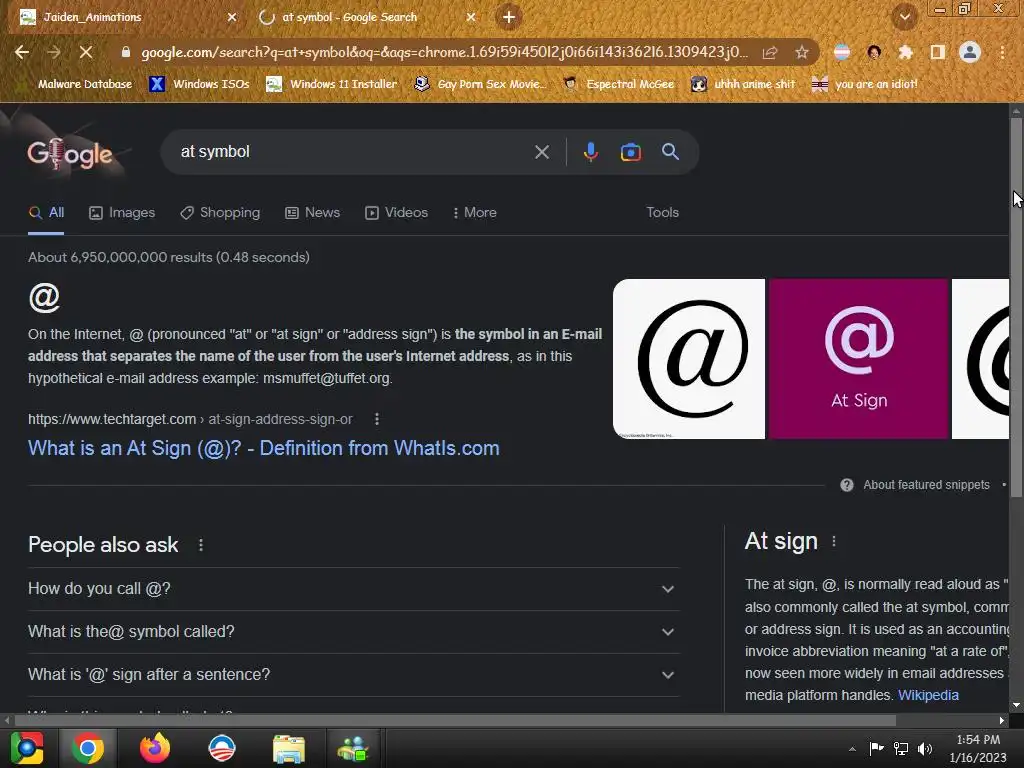
Task: Click the scroll down arrow on the vertical scrollbar
Action: [x=1016, y=705]
